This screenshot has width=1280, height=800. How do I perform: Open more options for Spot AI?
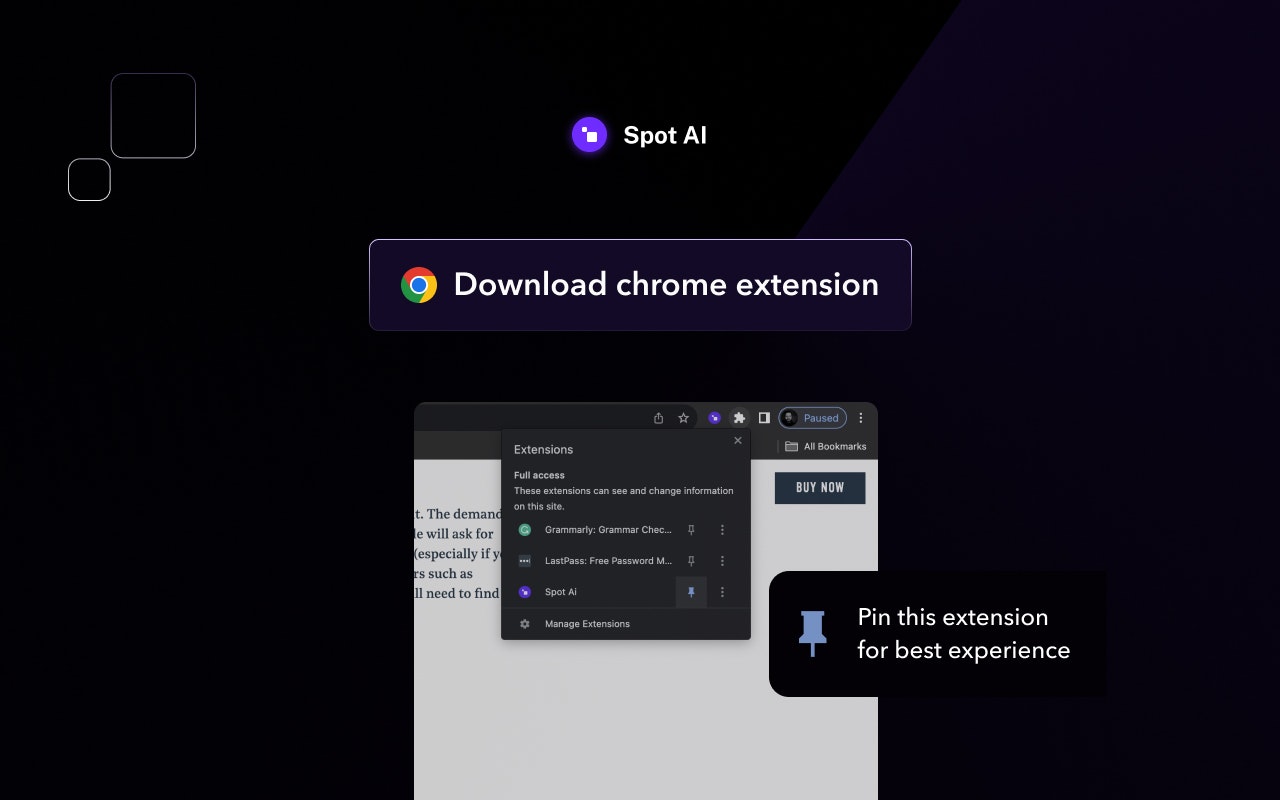click(x=722, y=592)
